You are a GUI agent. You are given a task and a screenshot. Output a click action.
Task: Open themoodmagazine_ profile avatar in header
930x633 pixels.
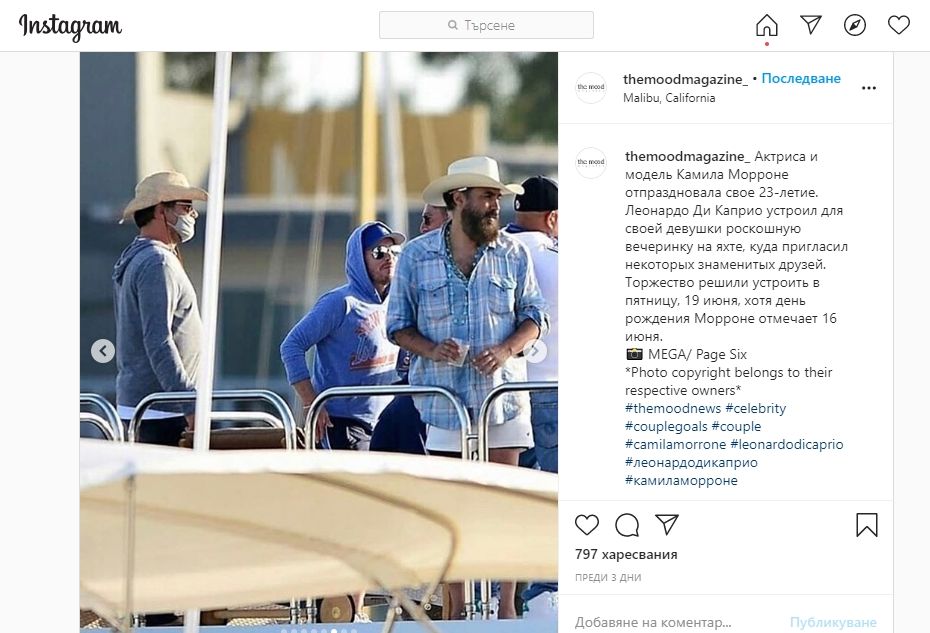(591, 87)
